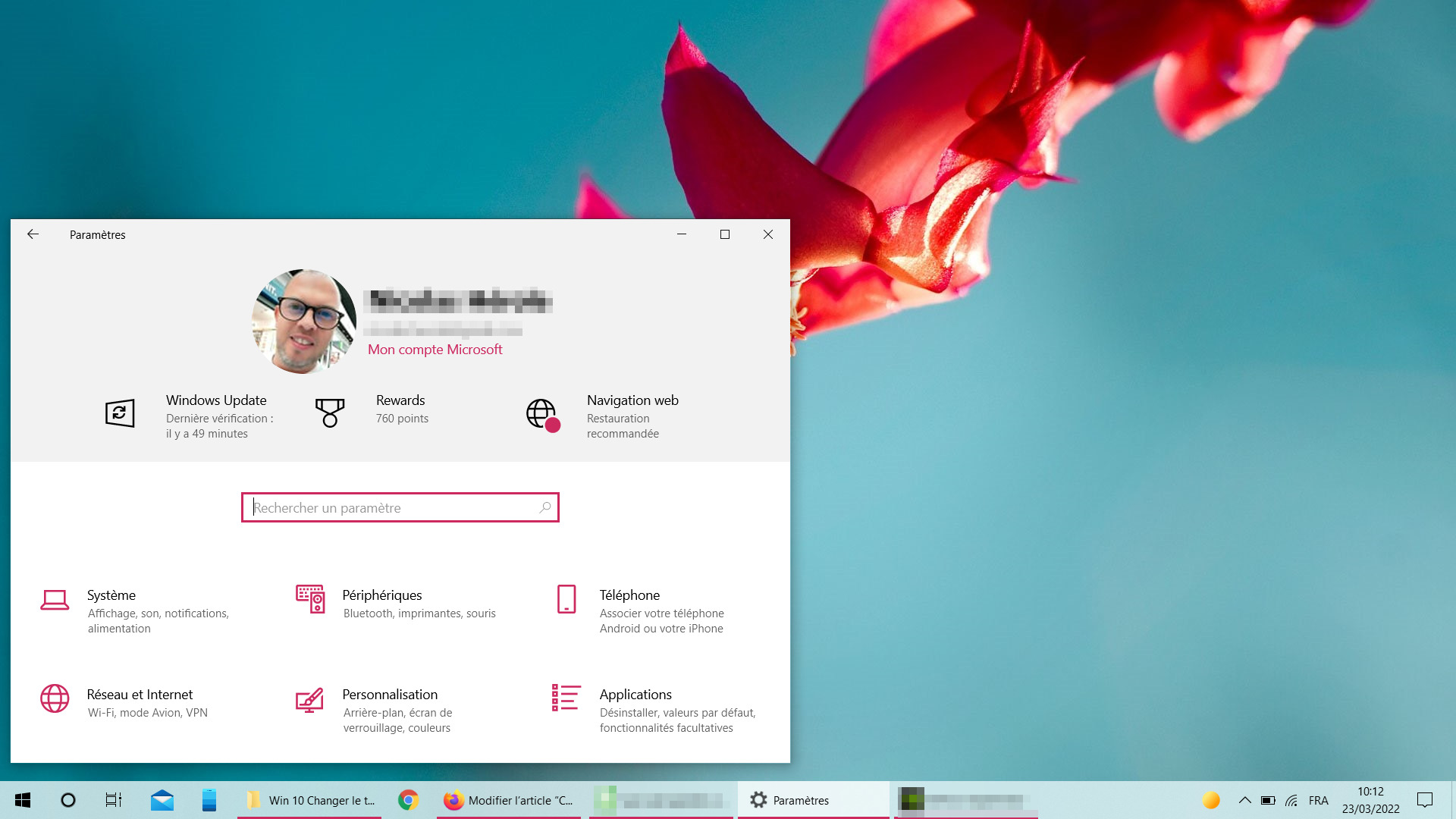Click the "Rechercher un paramètre" search field
The width and height of the screenshot is (1456, 819).
(x=400, y=507)
